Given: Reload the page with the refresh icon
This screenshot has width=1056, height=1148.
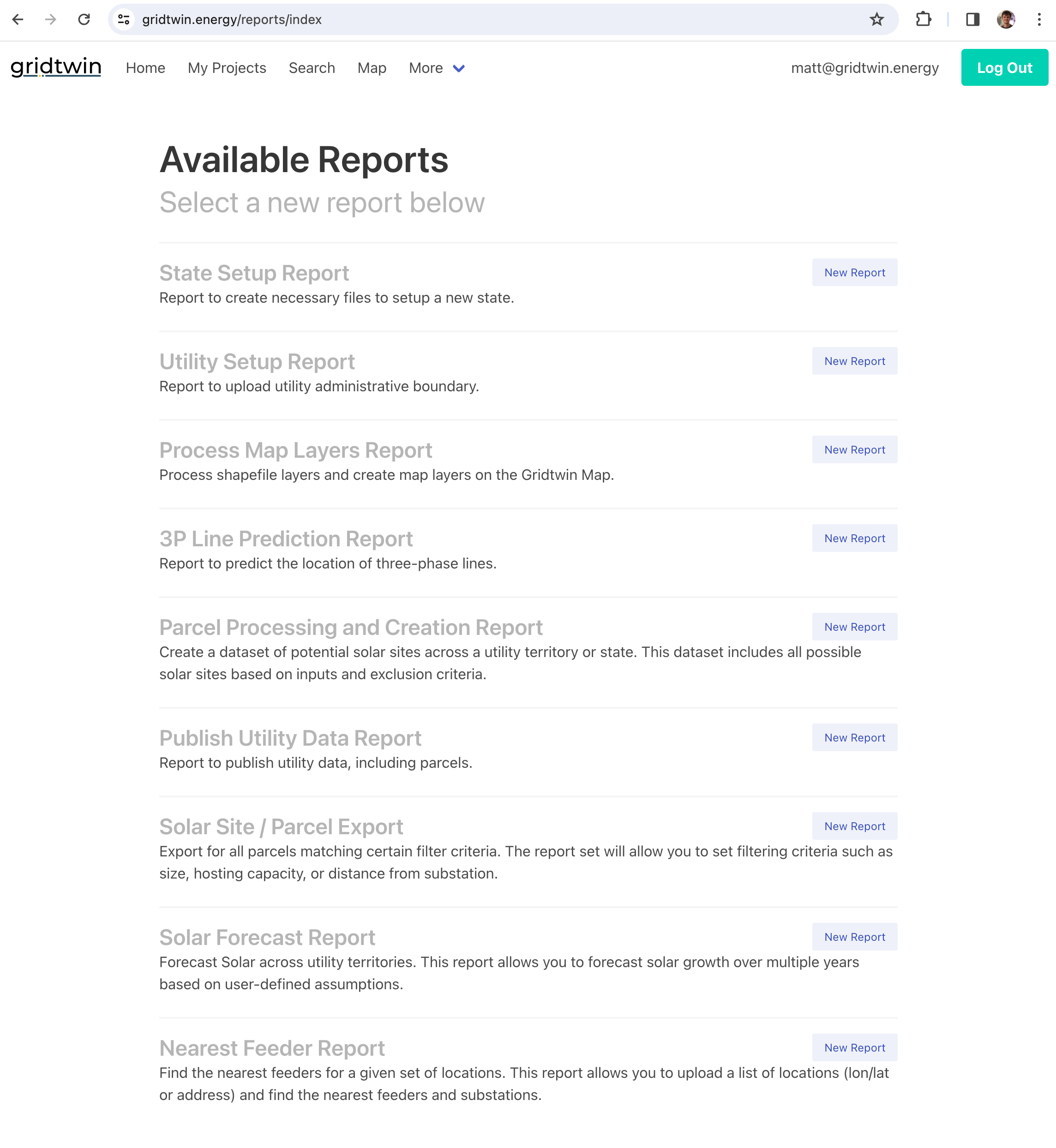Looking at the screenshot, I should pyautogui.click(x=84, y=19).
